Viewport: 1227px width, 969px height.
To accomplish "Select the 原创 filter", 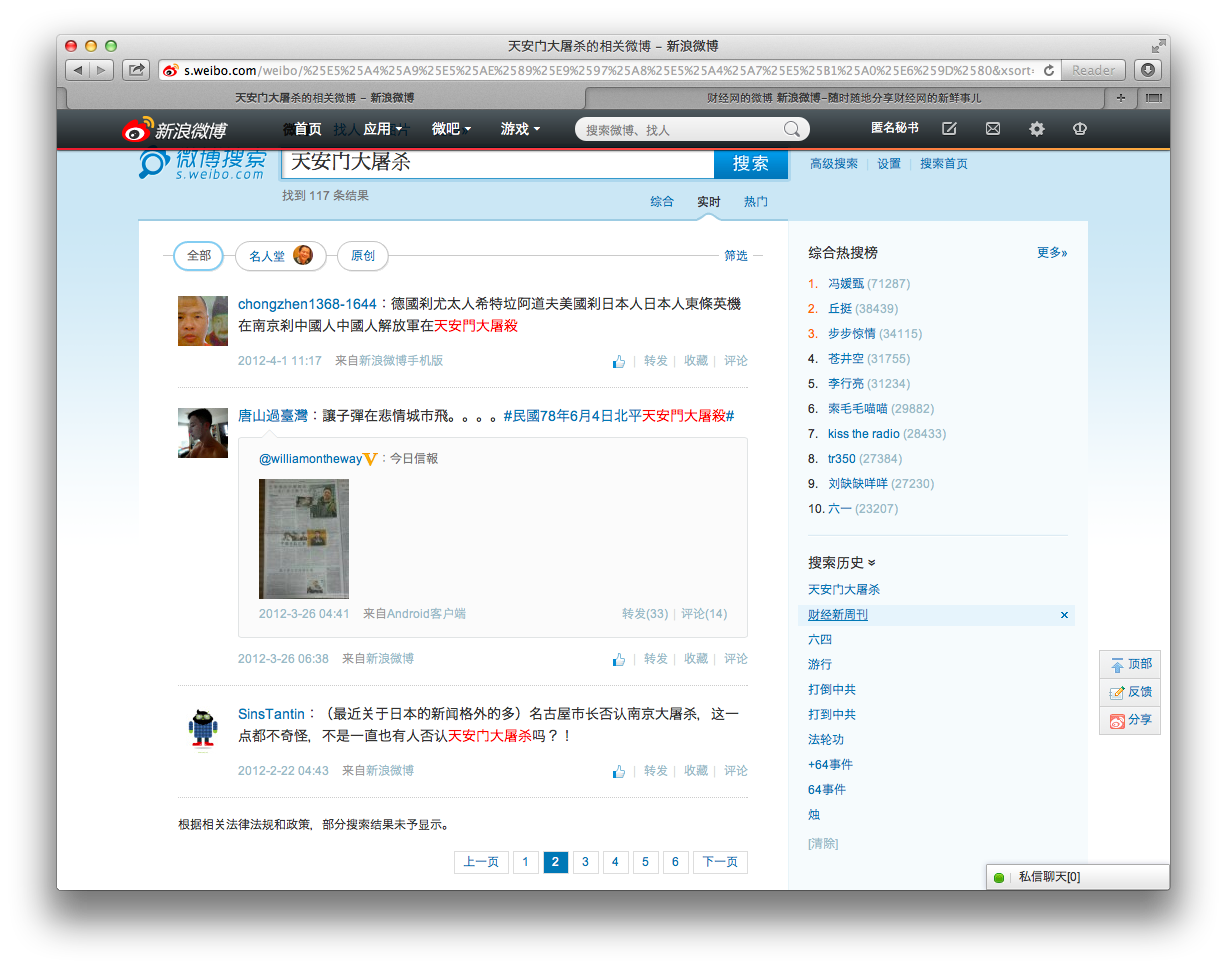I will [363, 256].
